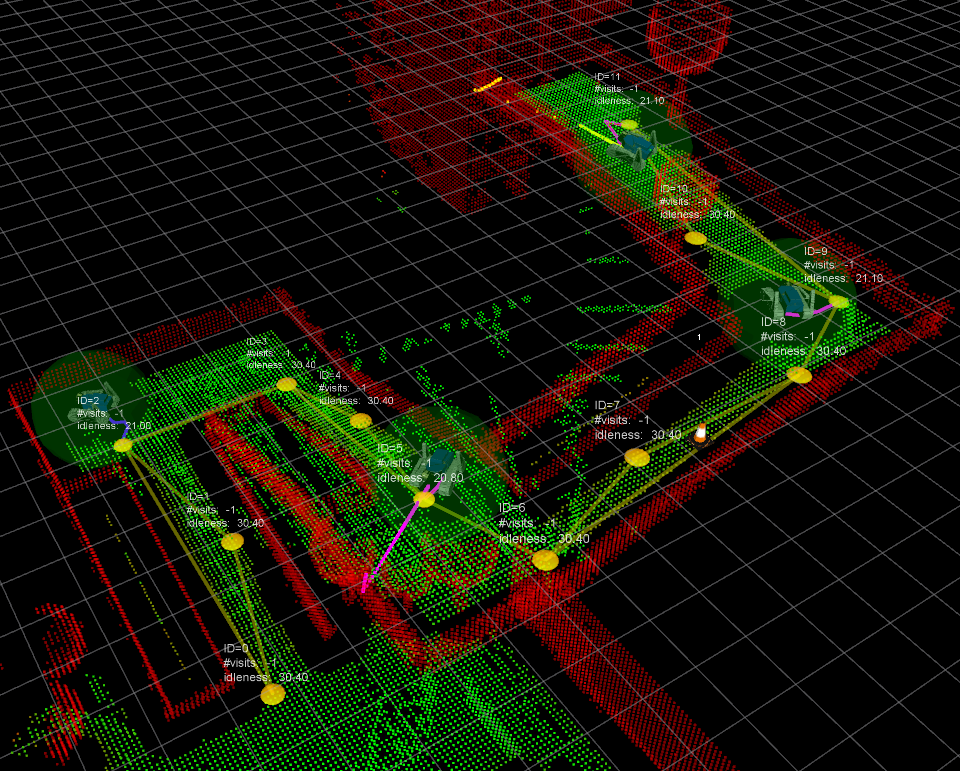Click "#visits: -1" under ID=7
Viewport: 960px width, 771px height.
622,420
